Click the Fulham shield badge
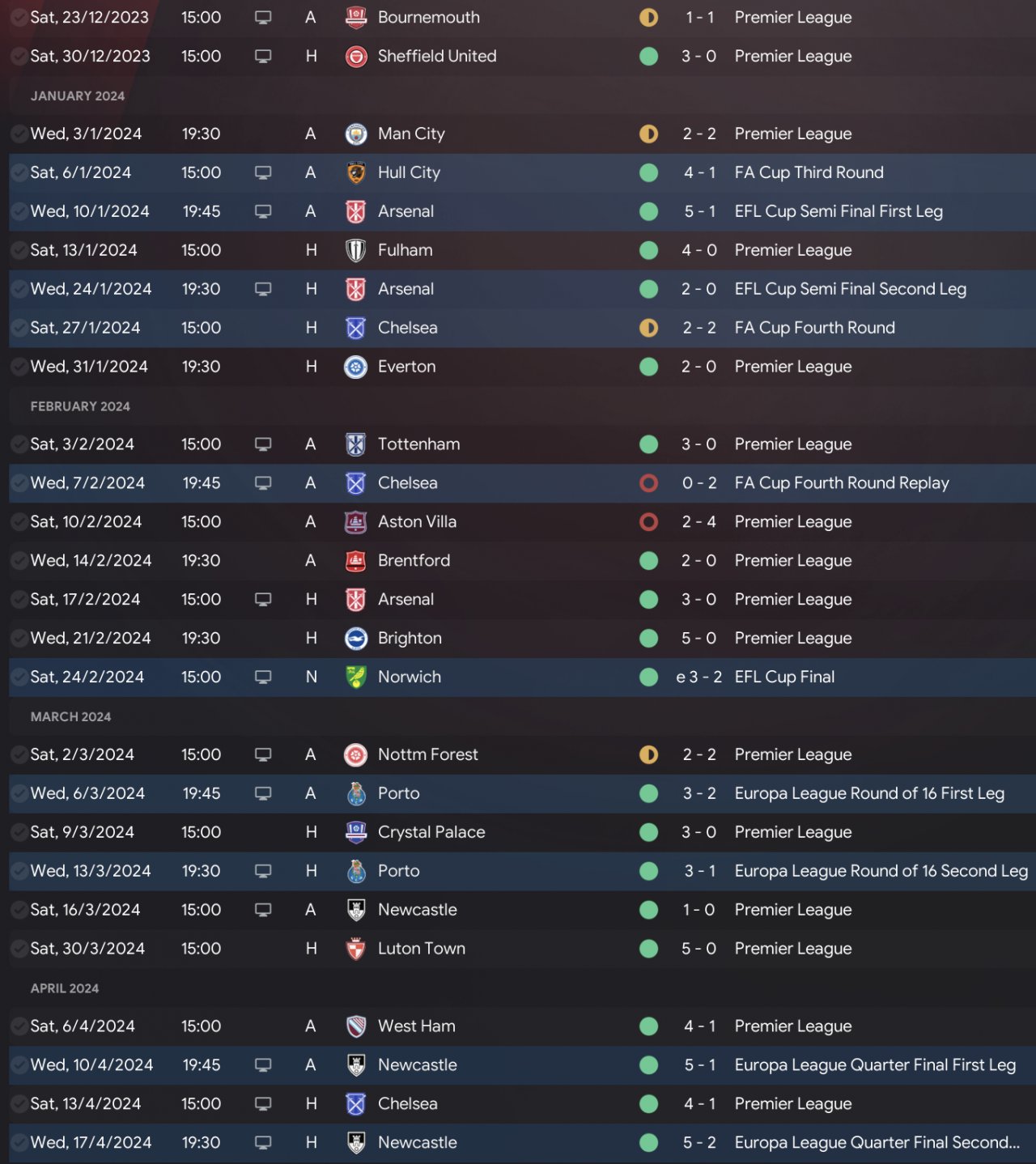 click(x=355, y=251)
